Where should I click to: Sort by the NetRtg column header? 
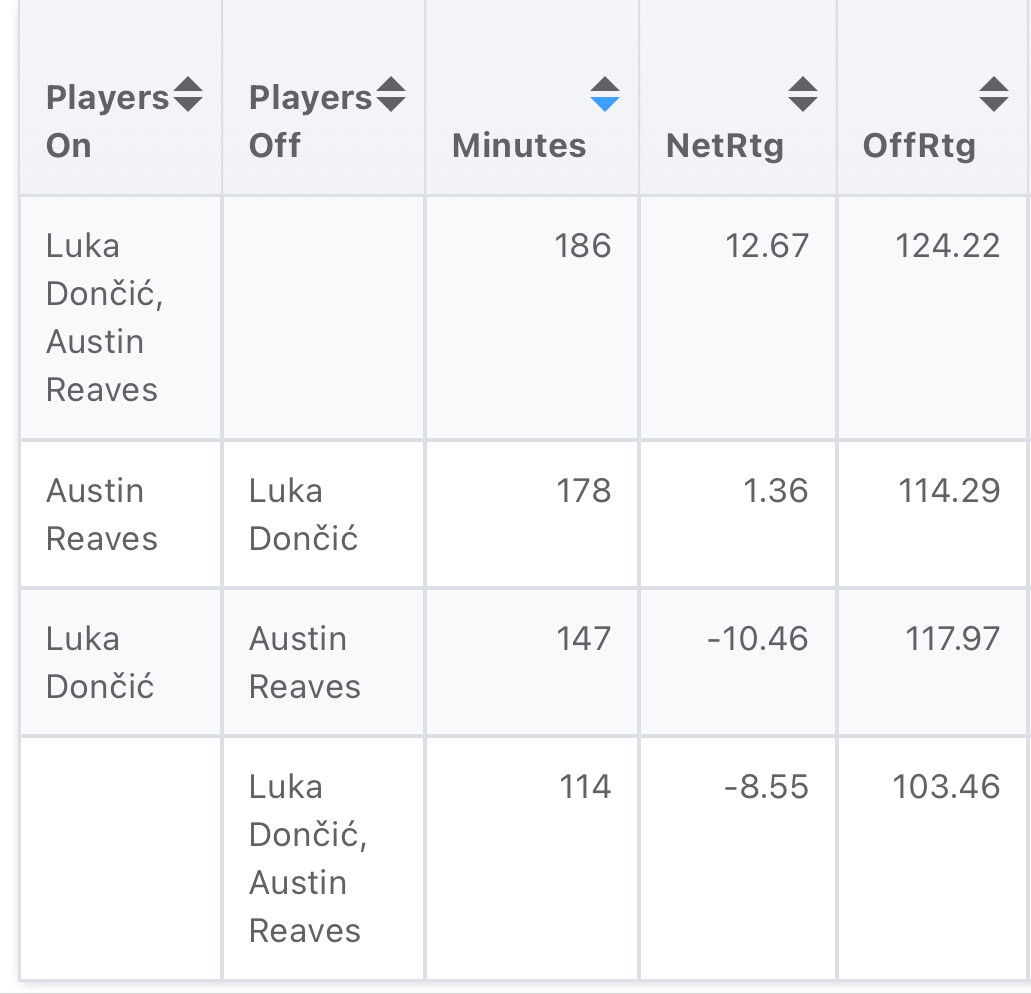pos(725,145)
